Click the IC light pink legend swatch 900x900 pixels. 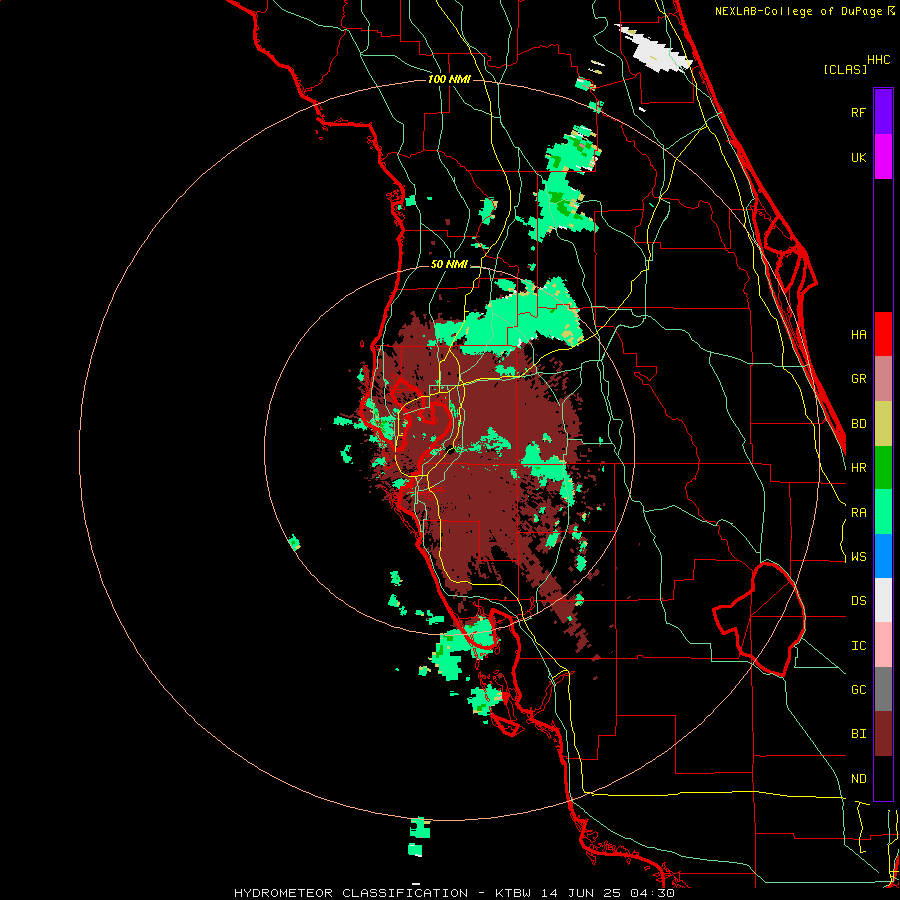[883, 645]
